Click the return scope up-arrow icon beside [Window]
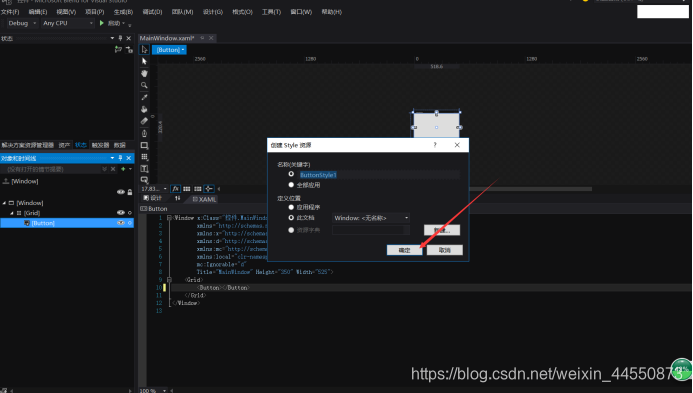Viewport: 693px width, 393px height. pos(6,181)
